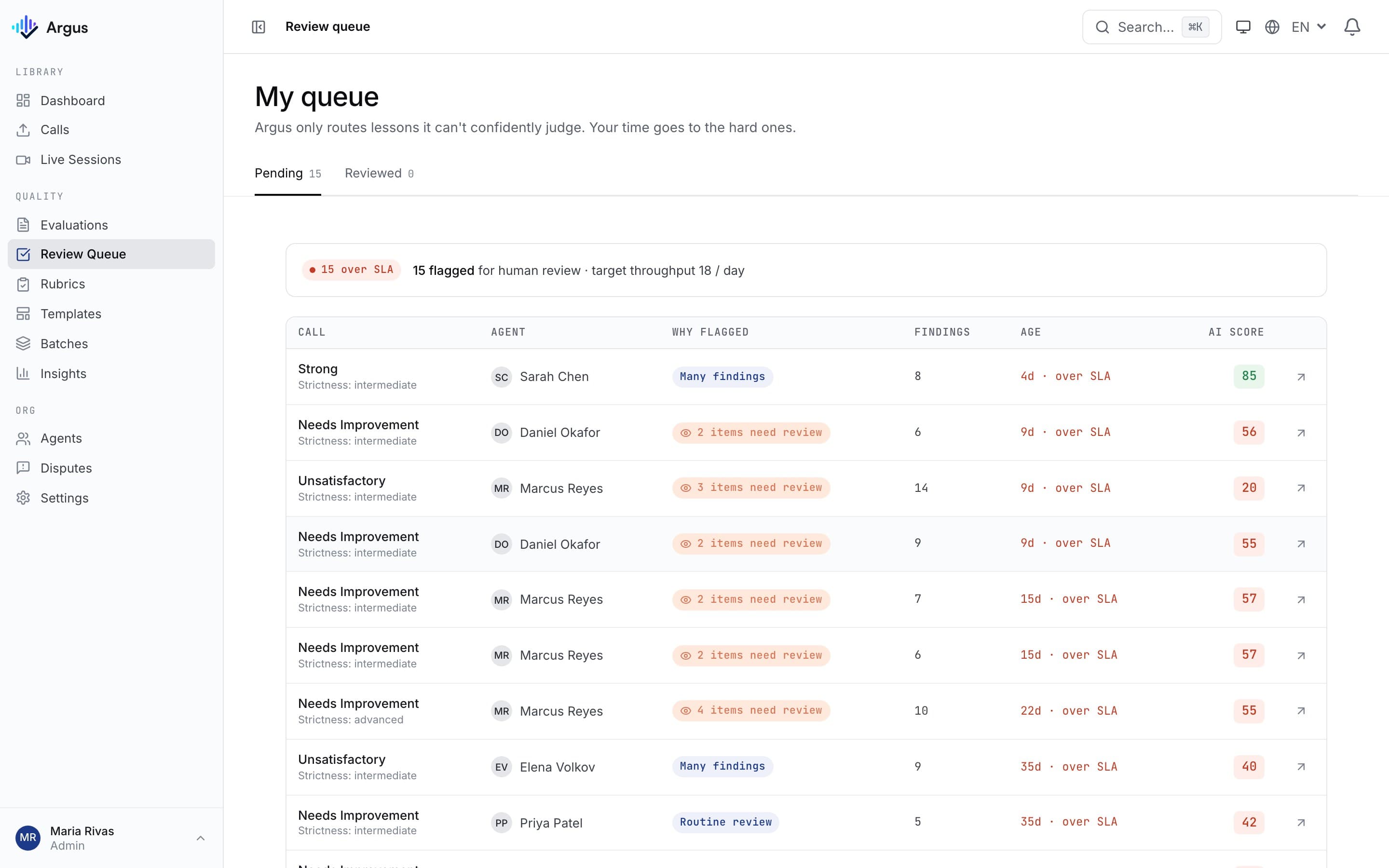Open Rubrics in sidebar

[111, 284]
